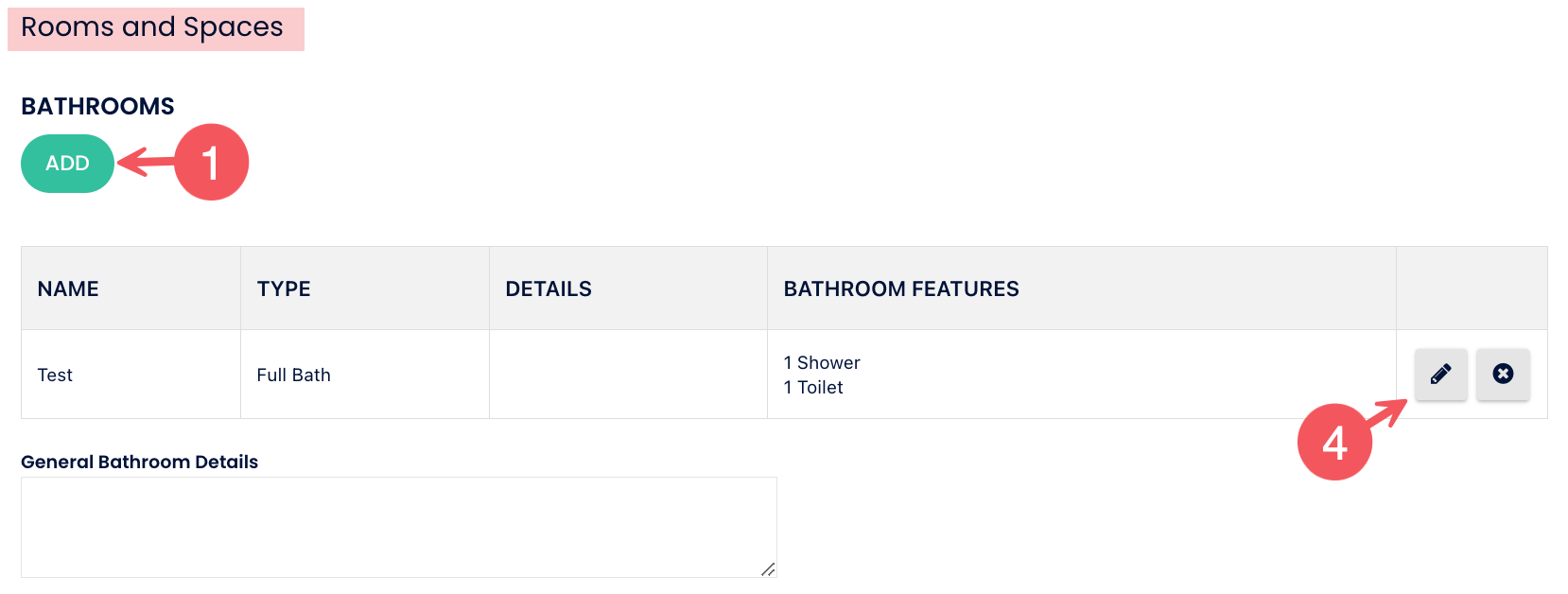This screenshot has width=1568, height=594.
Task: Click the red number 4 annotation circle
Action: click(x=1334, y=442)
